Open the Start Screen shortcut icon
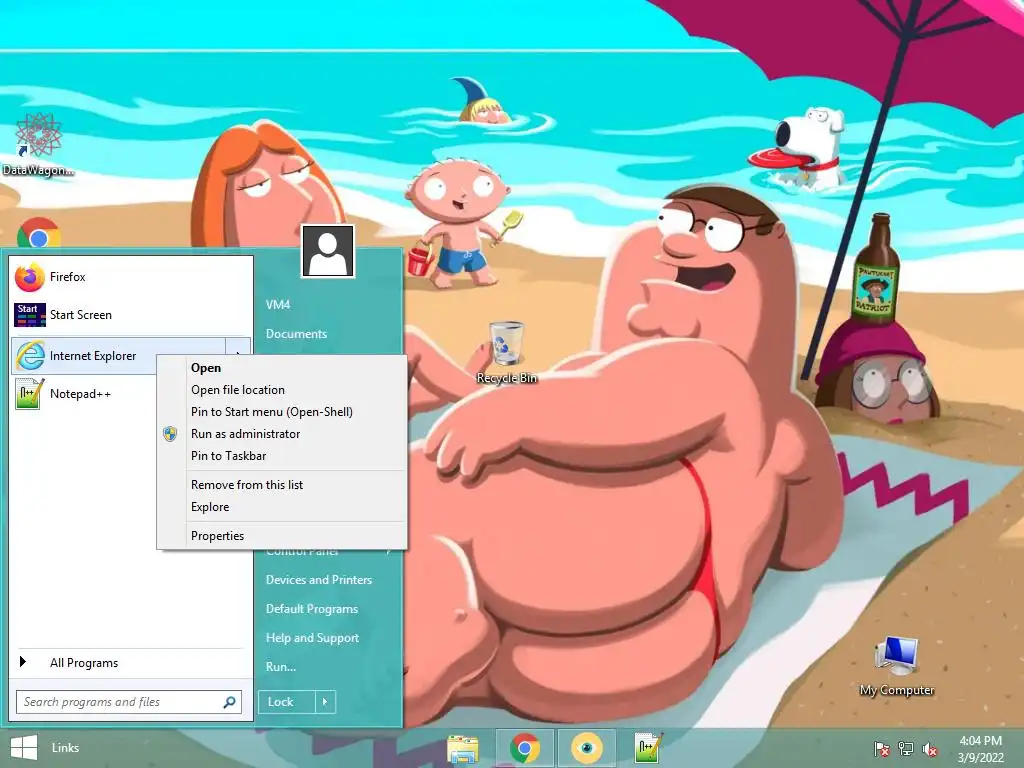This screenshot has height=768, width=1024. click(x=30, y=315)
